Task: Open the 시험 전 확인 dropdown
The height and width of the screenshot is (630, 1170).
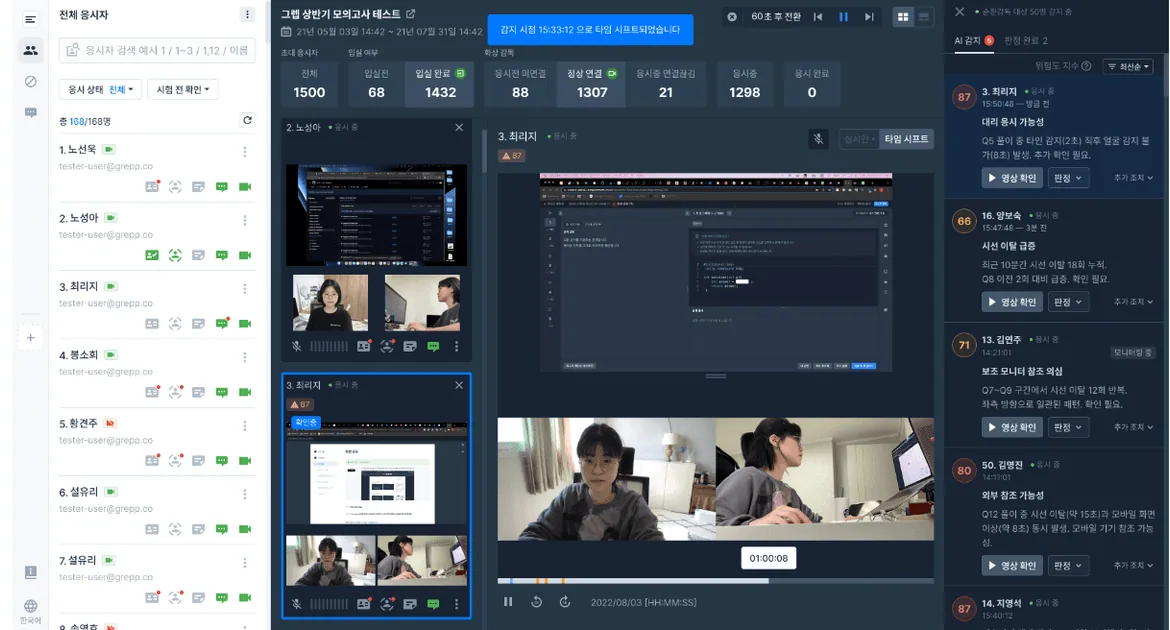Action: (183, 90)
